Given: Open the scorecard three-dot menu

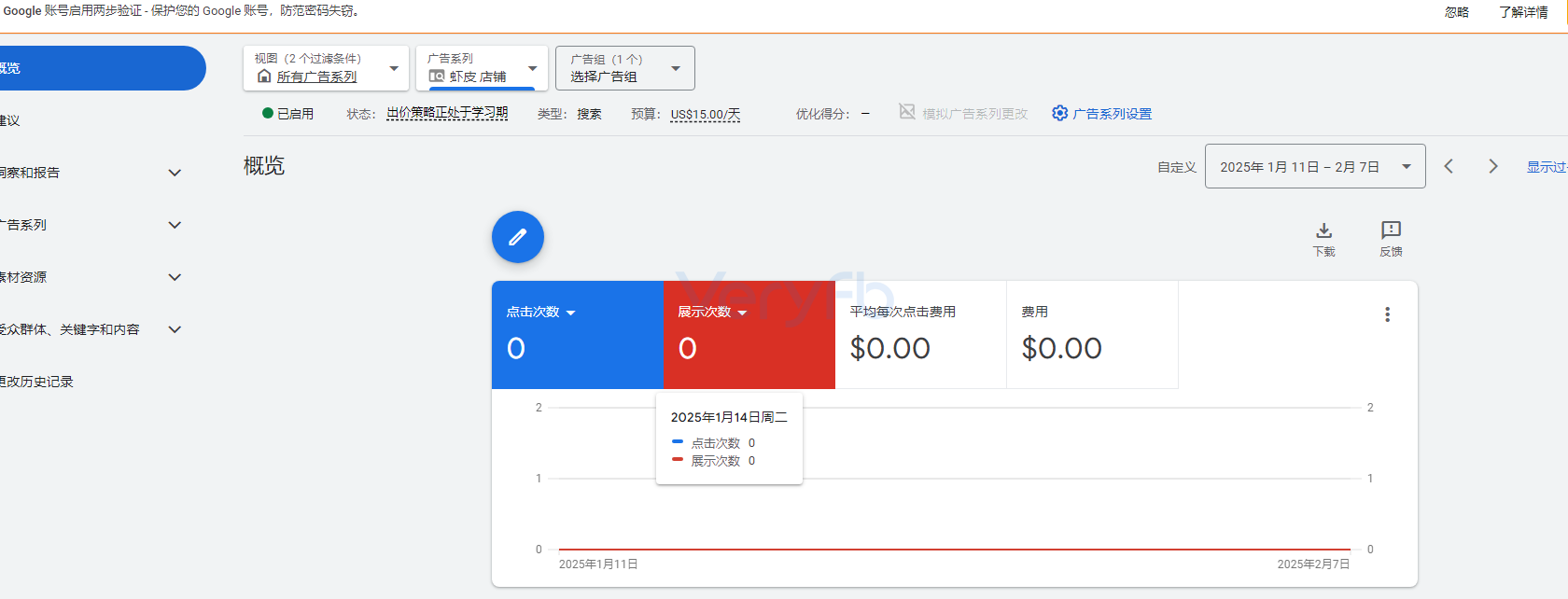Looking at the screenshot, I should click(1387, 314).
